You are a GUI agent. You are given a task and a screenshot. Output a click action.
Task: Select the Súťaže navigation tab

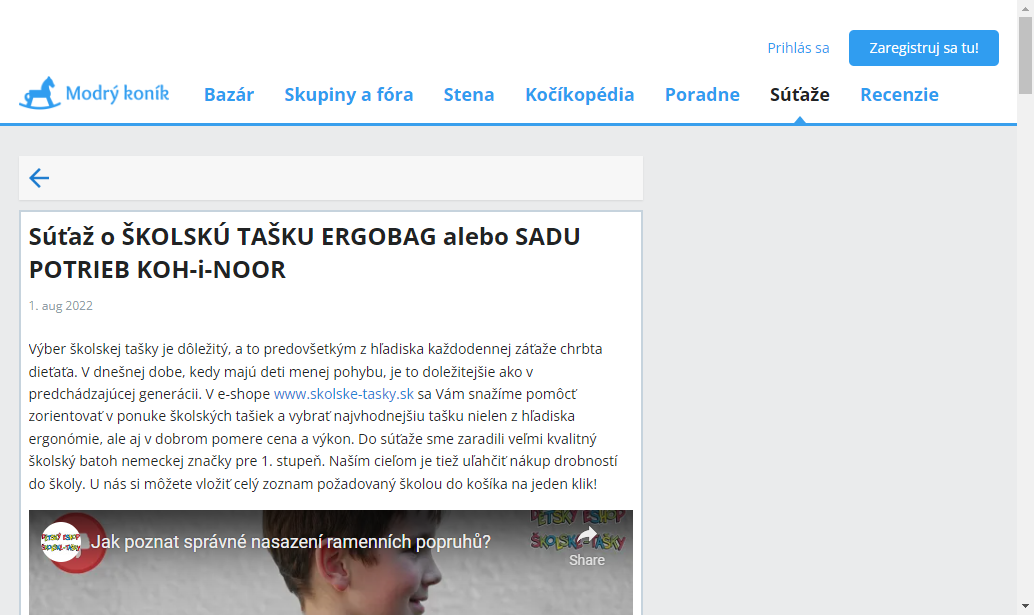[x=800, y=94]
